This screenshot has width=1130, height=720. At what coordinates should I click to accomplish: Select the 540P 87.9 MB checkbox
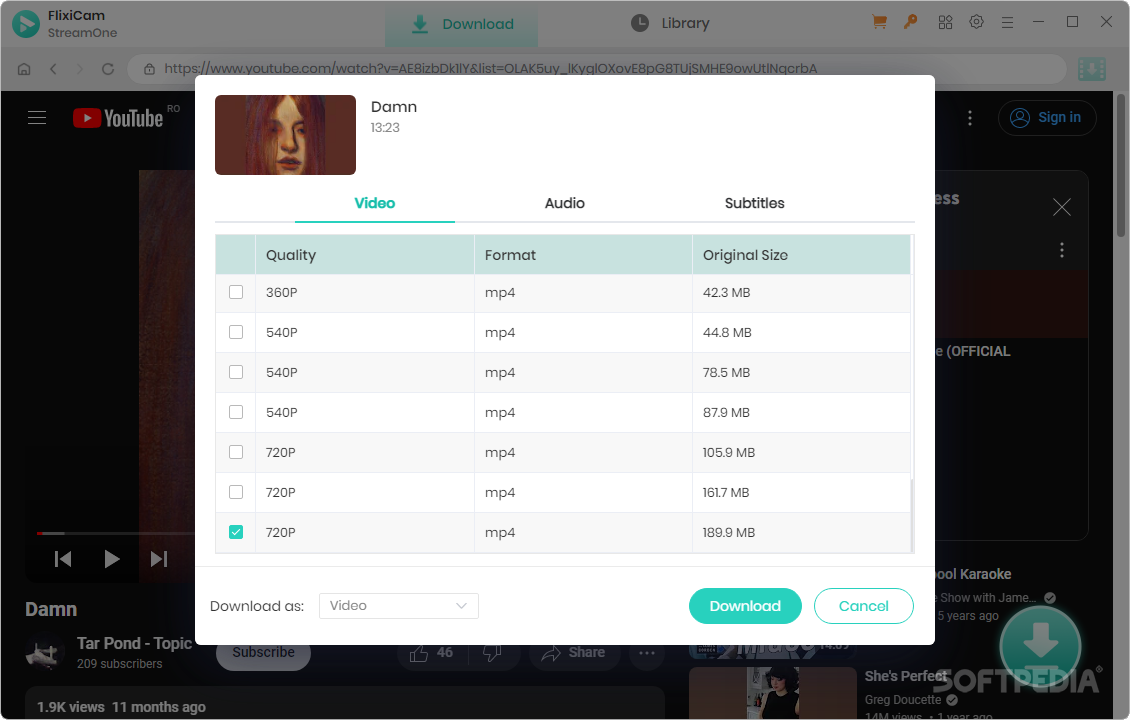[236, 412]
